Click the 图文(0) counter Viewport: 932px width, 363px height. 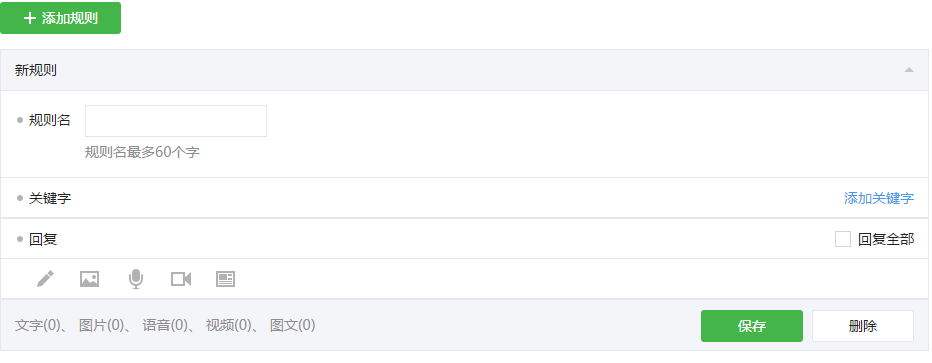coord(292,326)
